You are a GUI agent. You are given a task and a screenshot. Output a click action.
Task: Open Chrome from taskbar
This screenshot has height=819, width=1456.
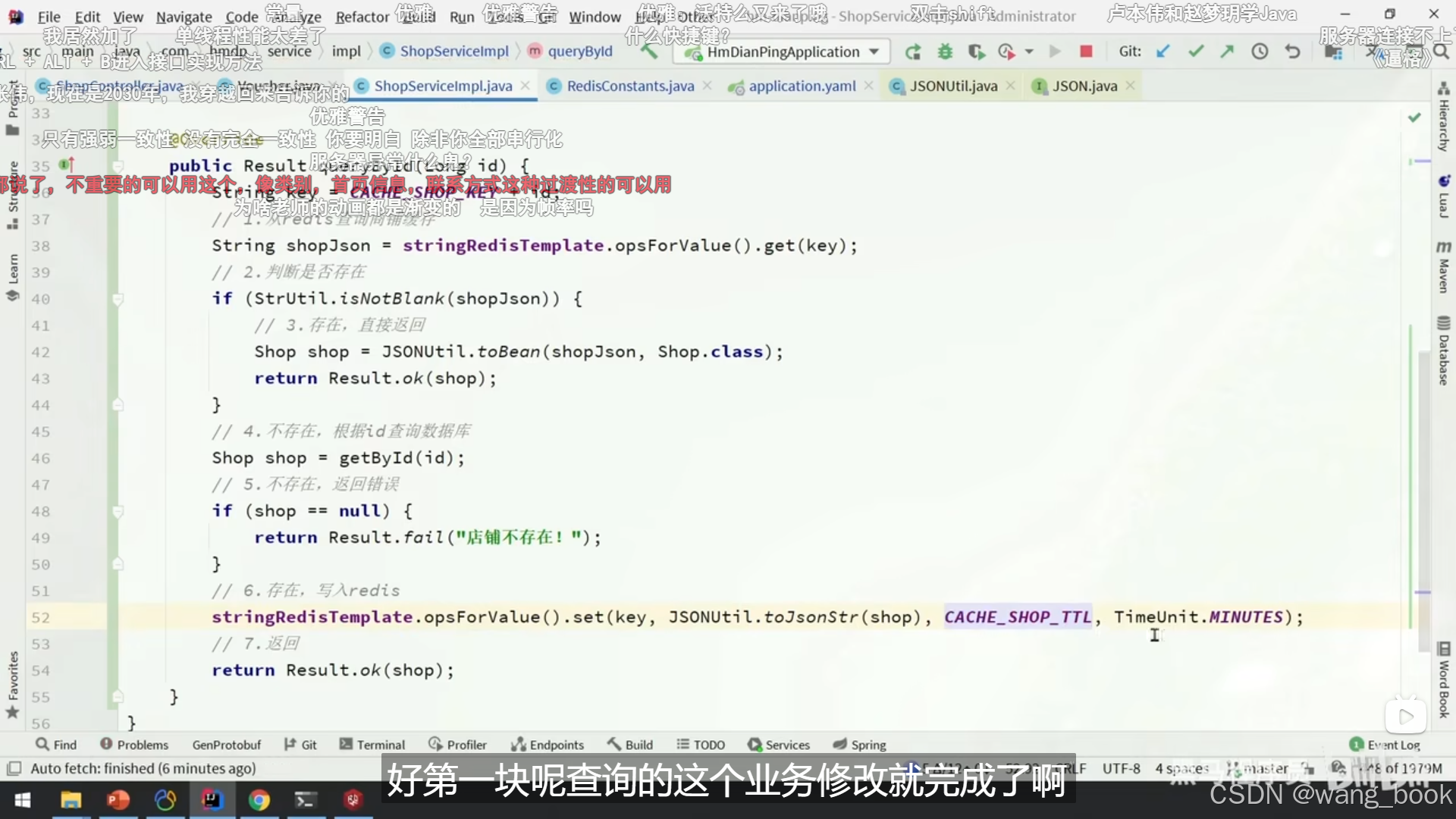click(259, 800)
